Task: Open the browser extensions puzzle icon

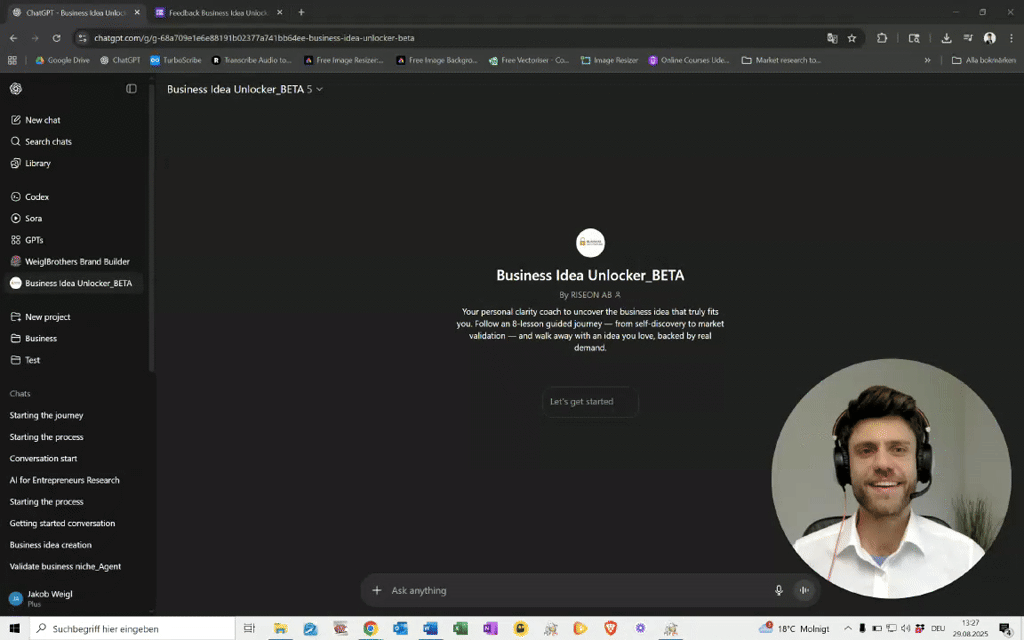Action: [x=882, y=38]
